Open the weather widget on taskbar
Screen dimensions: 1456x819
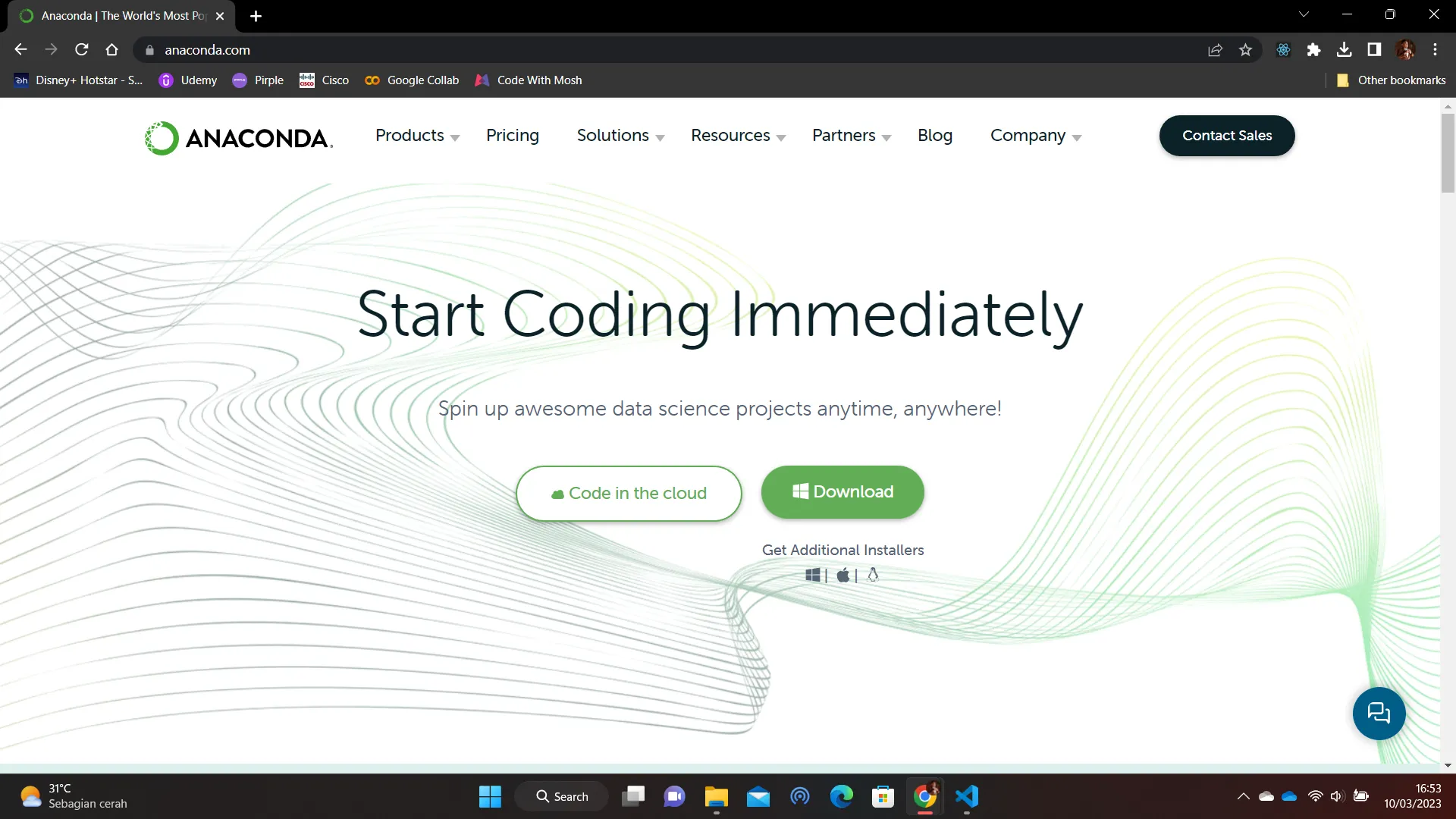[x=74, y=796]
